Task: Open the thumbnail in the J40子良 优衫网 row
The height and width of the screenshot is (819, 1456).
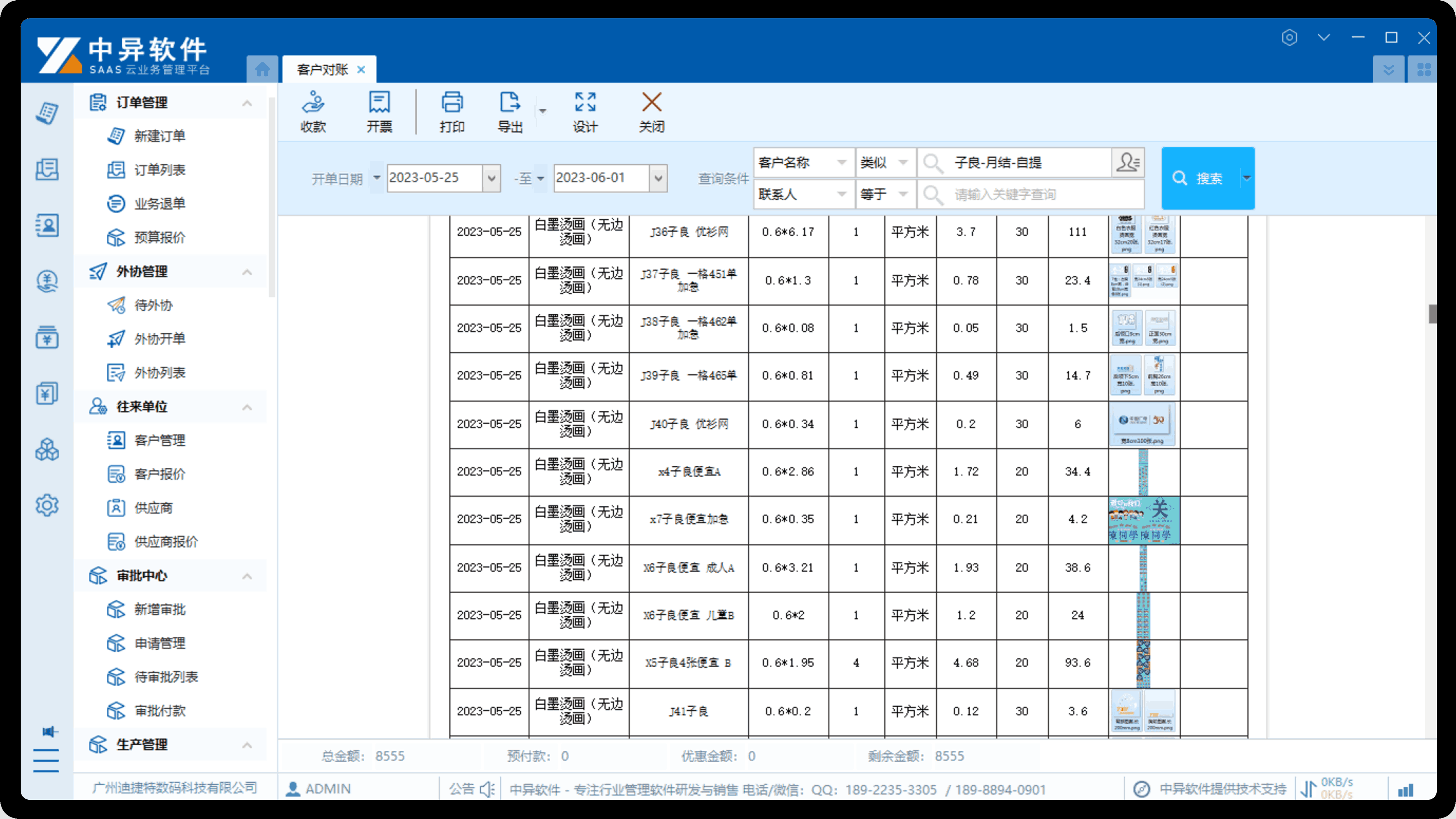Action: click(x=1143, y=424)
